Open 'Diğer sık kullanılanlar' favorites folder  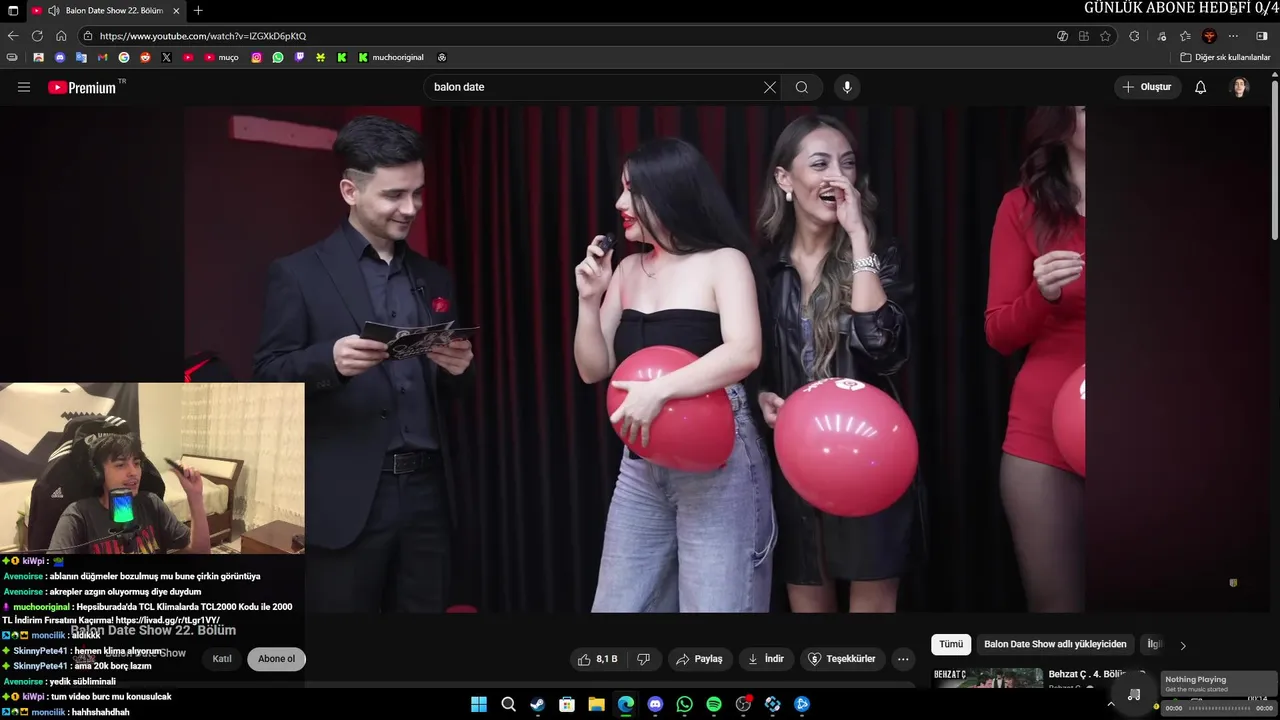click(1225, 58)
